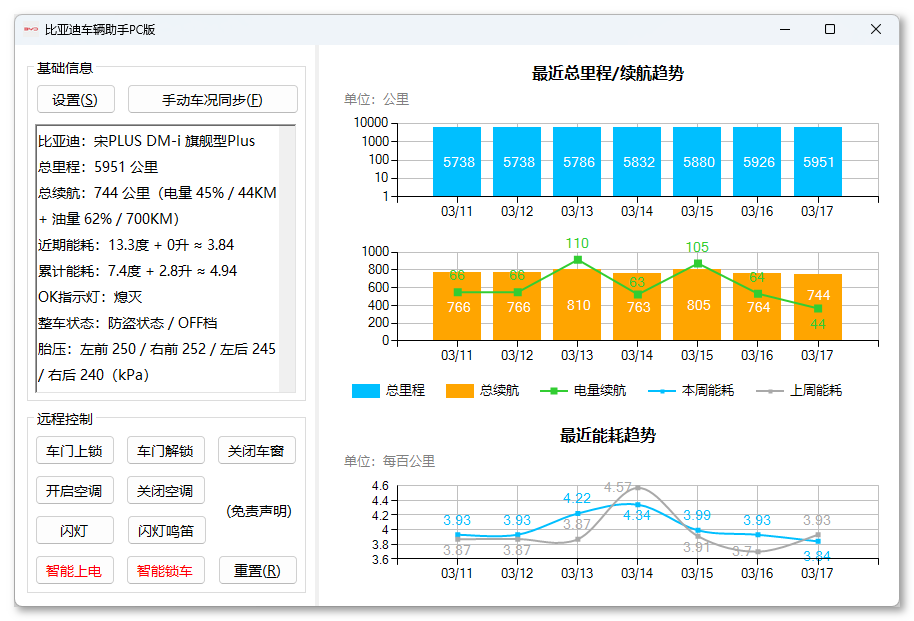
Task: Flash the headlights with 闪灯
Action: (74, 530)
